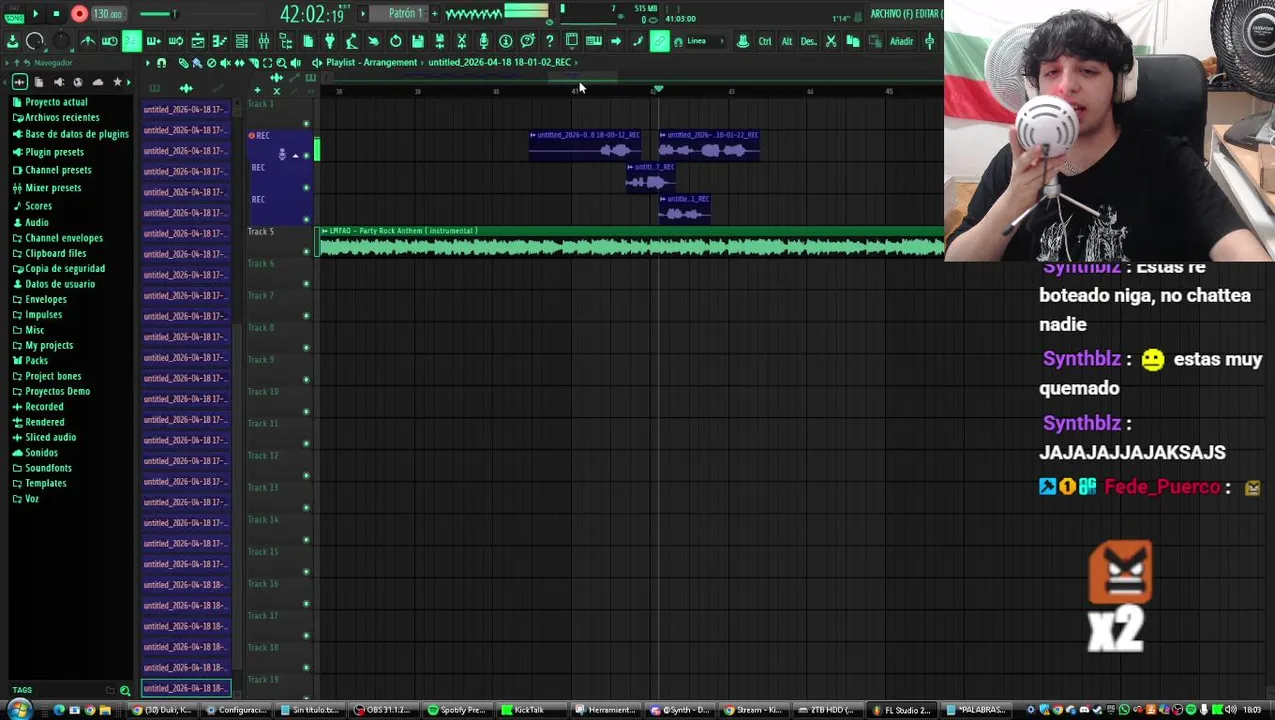Viewport: 1275px width, 720px height.
Task: Open the Templates browser folder
Action: point(45,483)
